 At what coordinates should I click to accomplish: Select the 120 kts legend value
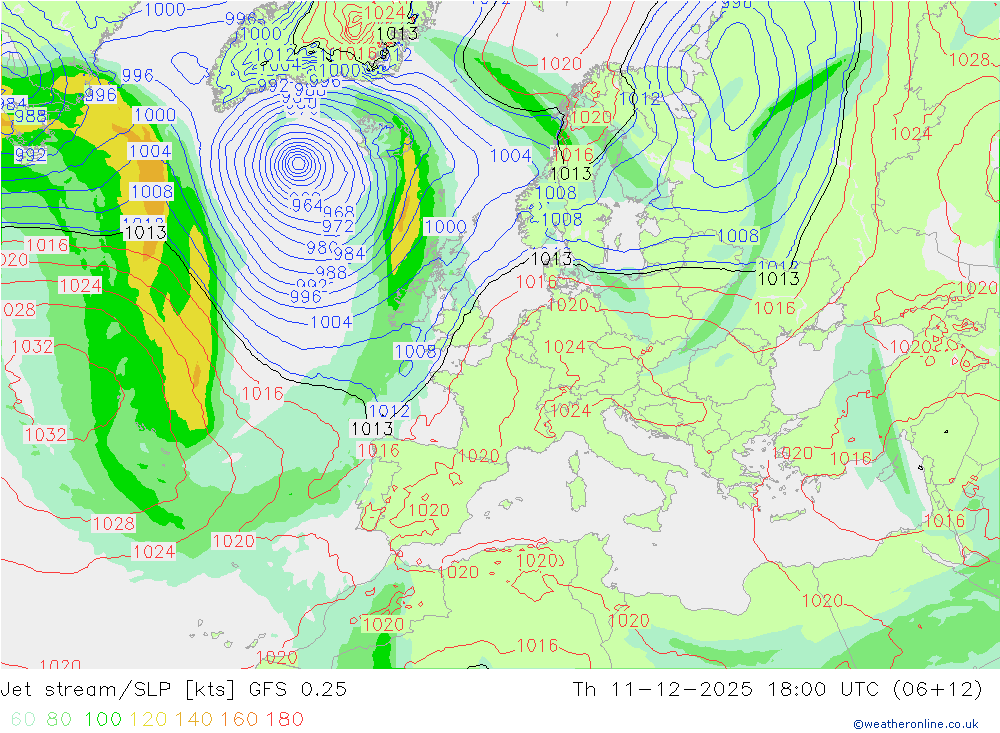[148, 720]
